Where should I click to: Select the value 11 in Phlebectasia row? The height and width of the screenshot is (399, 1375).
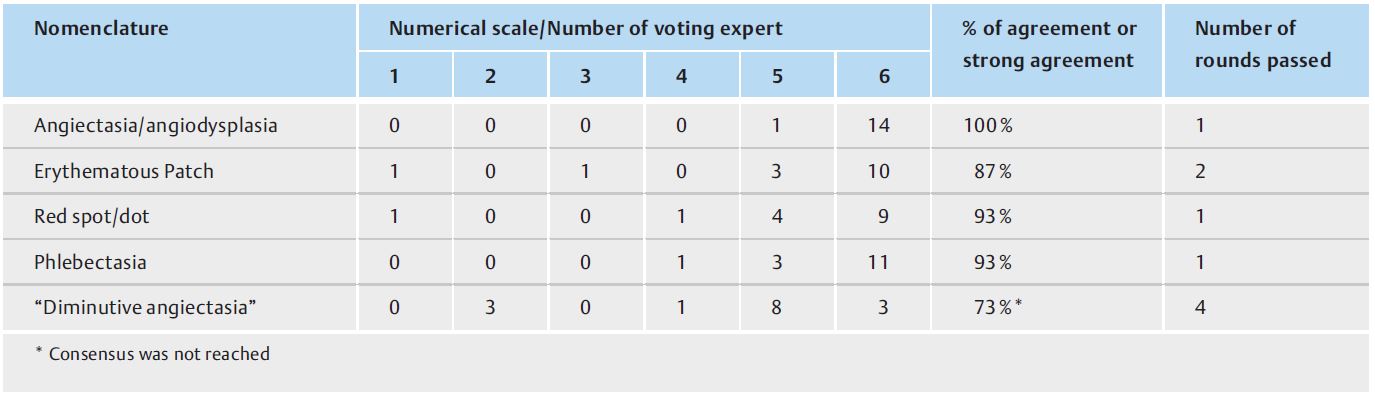pyautogui.click(x=881, y=262)
